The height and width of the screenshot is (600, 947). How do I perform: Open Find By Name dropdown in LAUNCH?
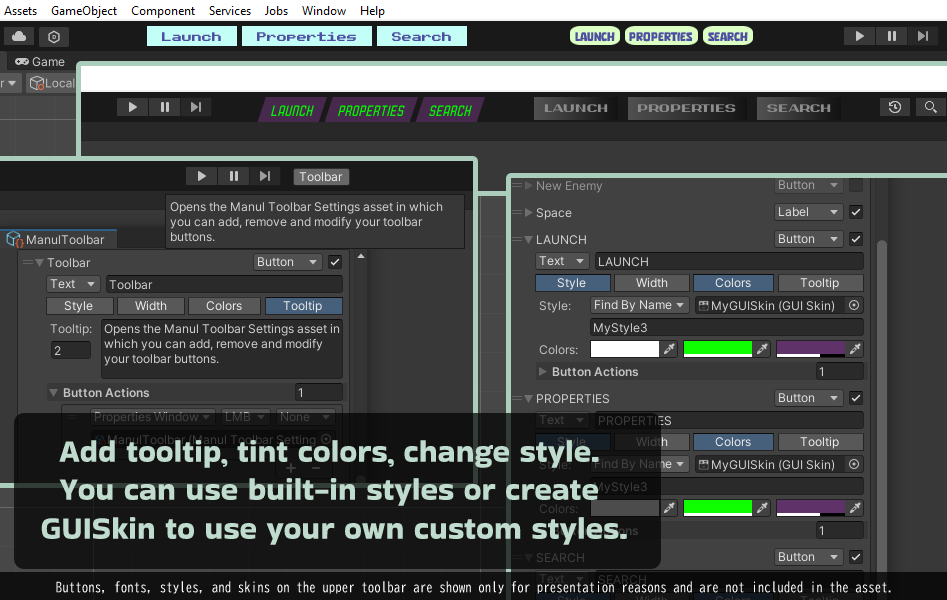(x=639, y=305)
